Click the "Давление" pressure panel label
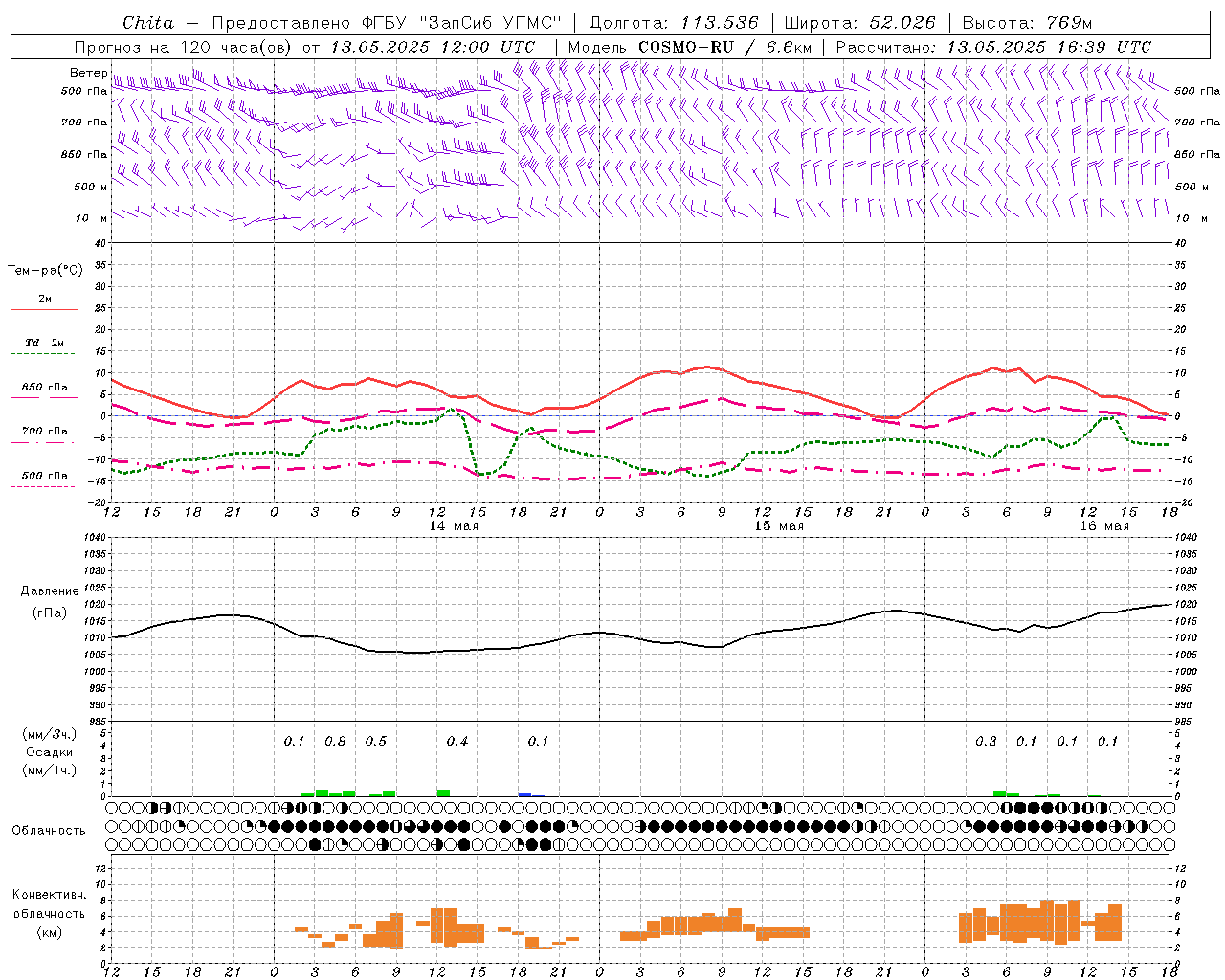The height and width of the screenshot is (980, 1225). (x=49, y=591)
